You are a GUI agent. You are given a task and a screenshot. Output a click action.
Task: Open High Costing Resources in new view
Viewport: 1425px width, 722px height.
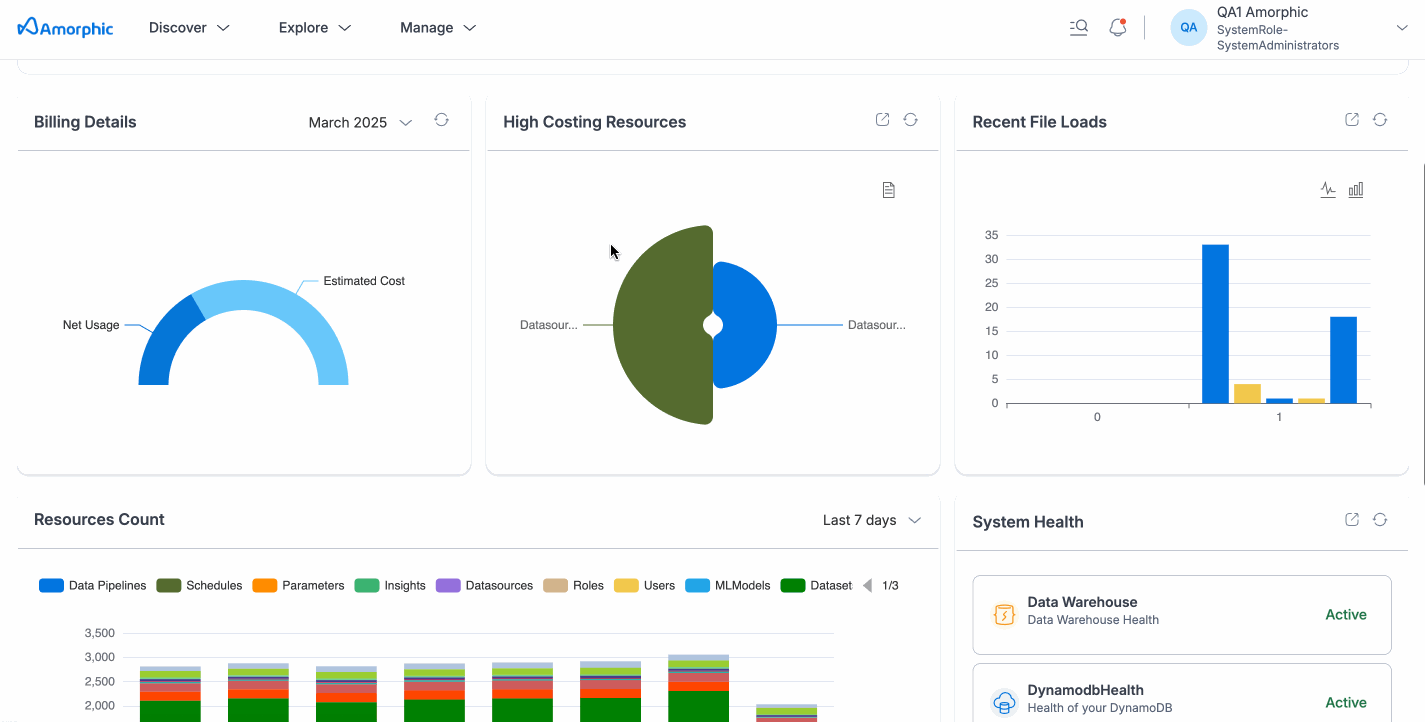tap(882, 120)
